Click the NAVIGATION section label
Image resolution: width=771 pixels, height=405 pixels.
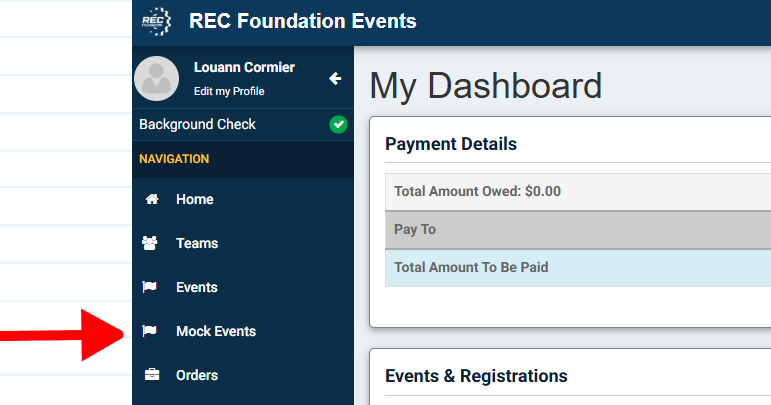(174, 159)
